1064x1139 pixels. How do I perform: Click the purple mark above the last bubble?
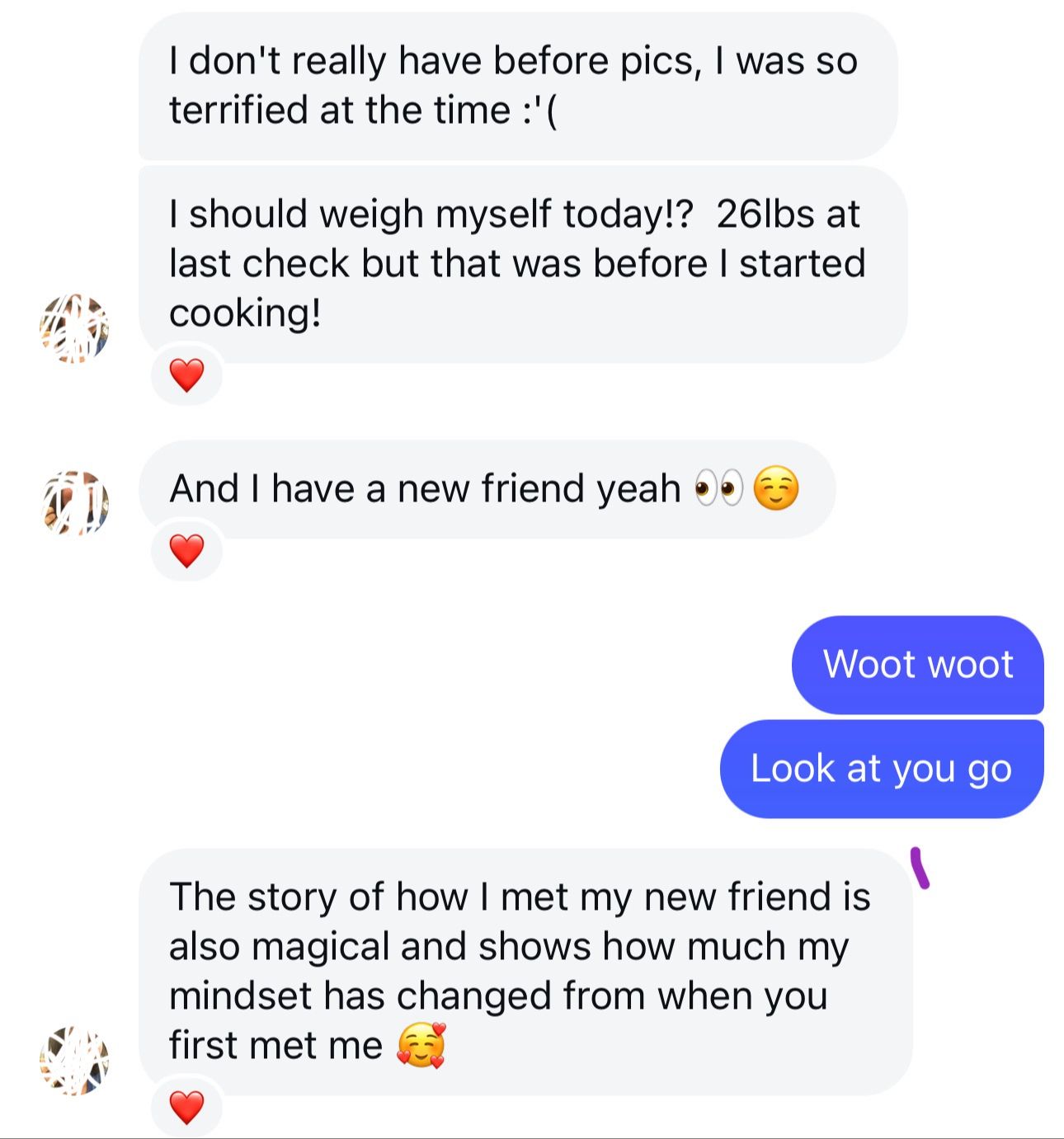click(x=920, y=868)
